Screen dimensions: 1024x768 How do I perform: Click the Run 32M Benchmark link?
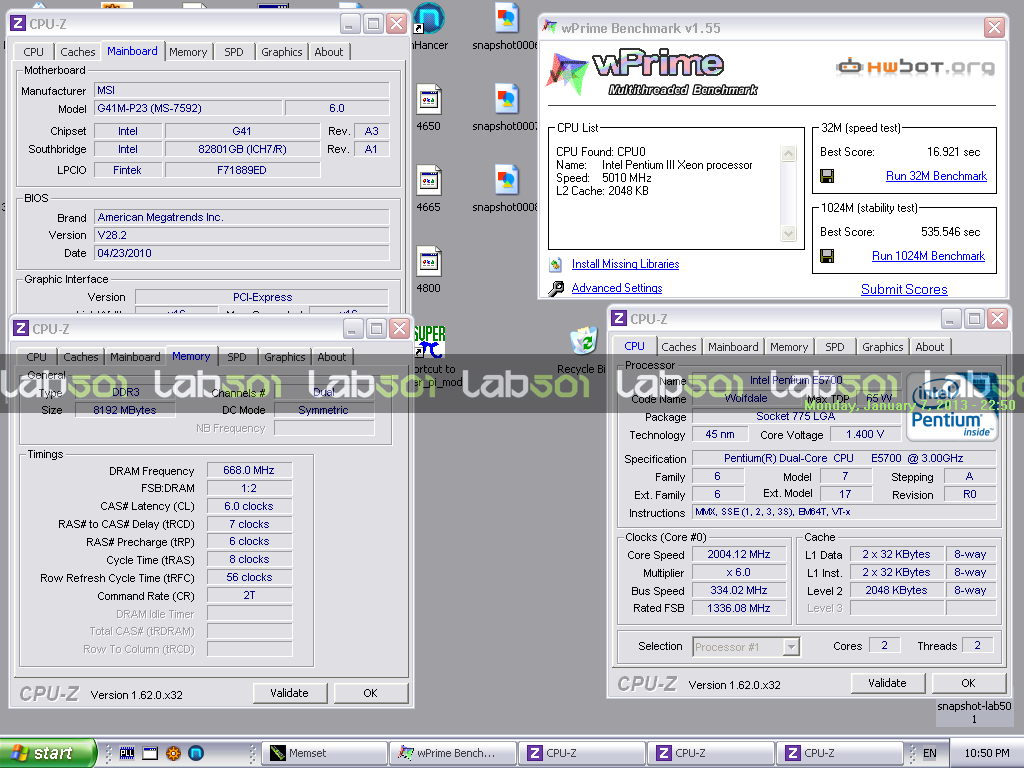936,176
